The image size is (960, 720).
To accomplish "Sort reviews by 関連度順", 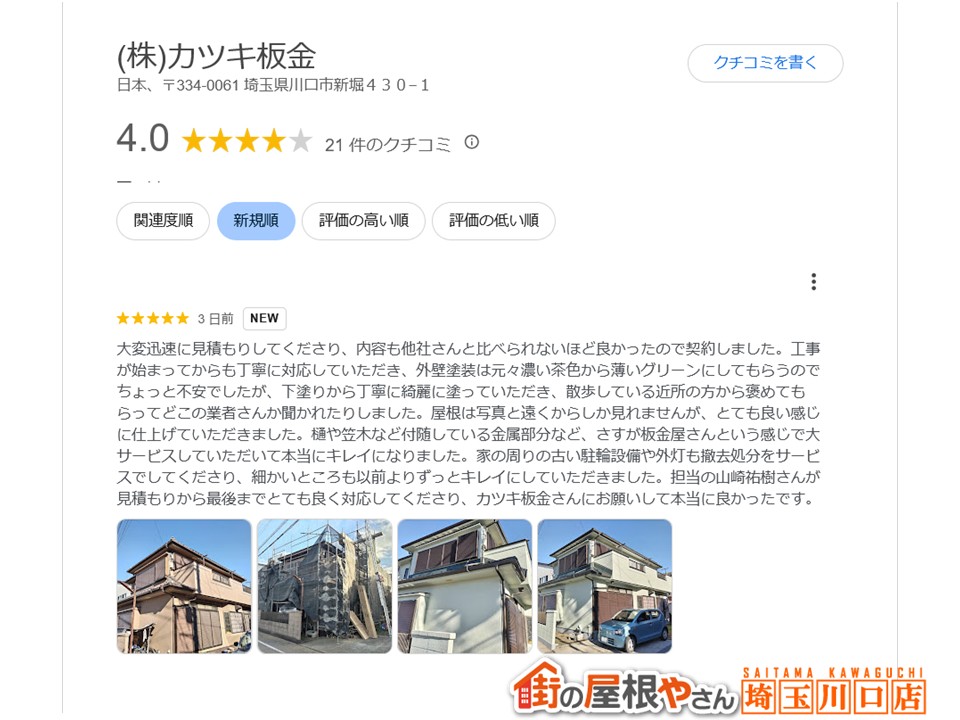I will click(x=163, y=220).
